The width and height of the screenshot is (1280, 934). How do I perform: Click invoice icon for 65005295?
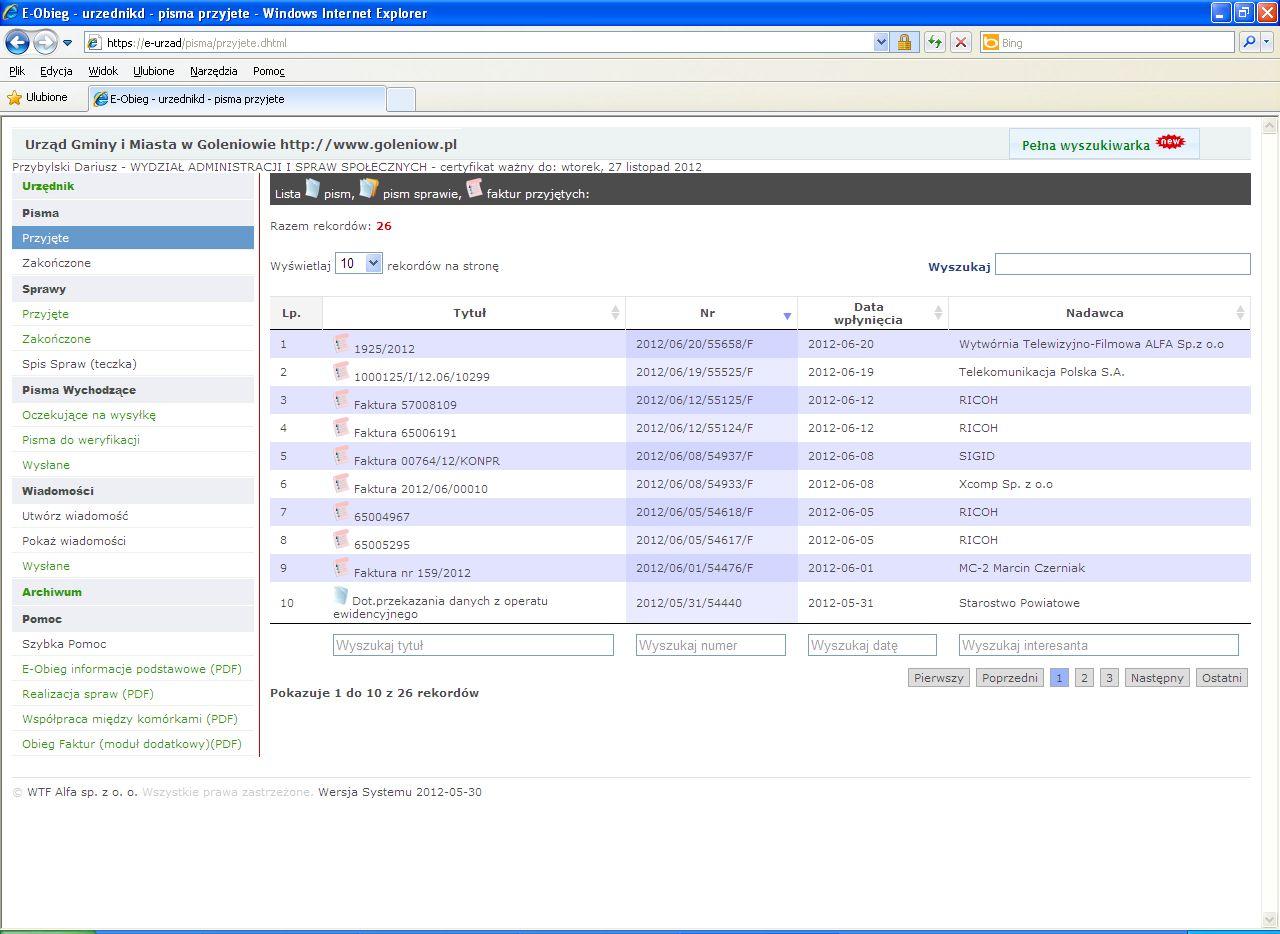pyautogui.click(x=341, y=539)
